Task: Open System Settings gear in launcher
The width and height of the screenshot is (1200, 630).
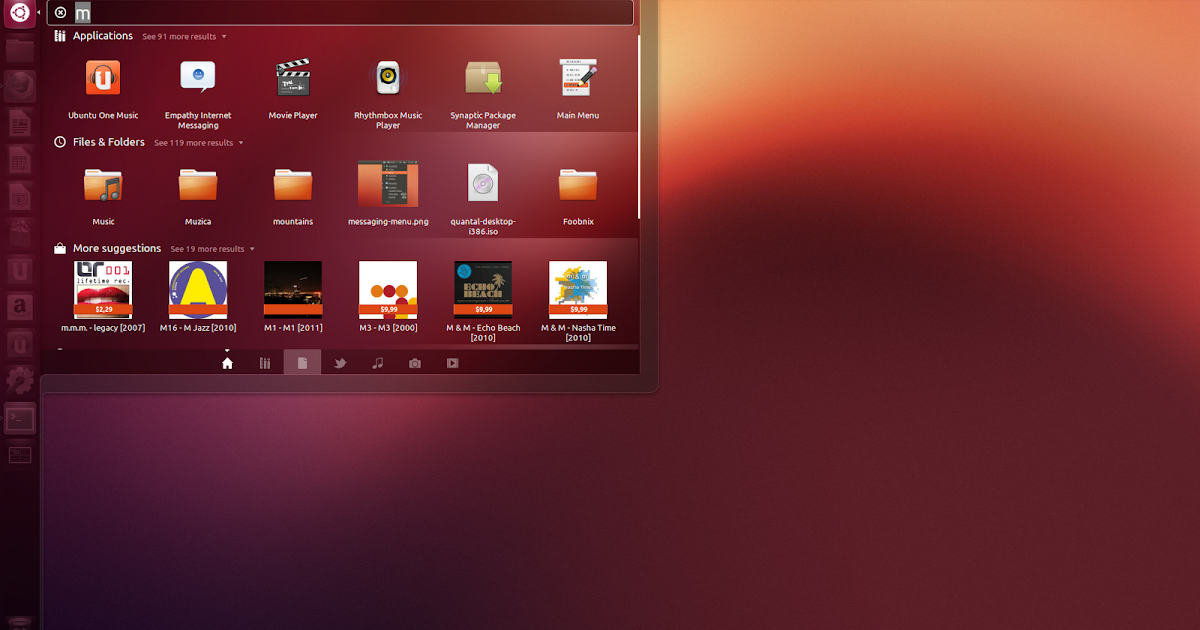Action: click(x=20, y=380)
